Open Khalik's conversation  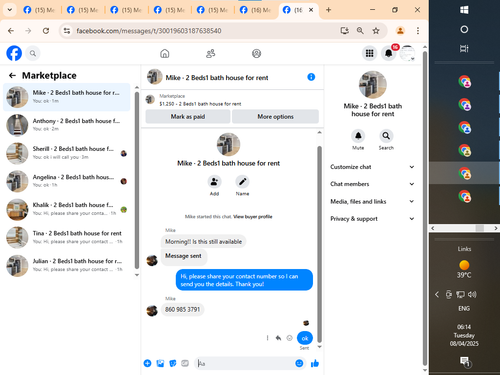67,209
